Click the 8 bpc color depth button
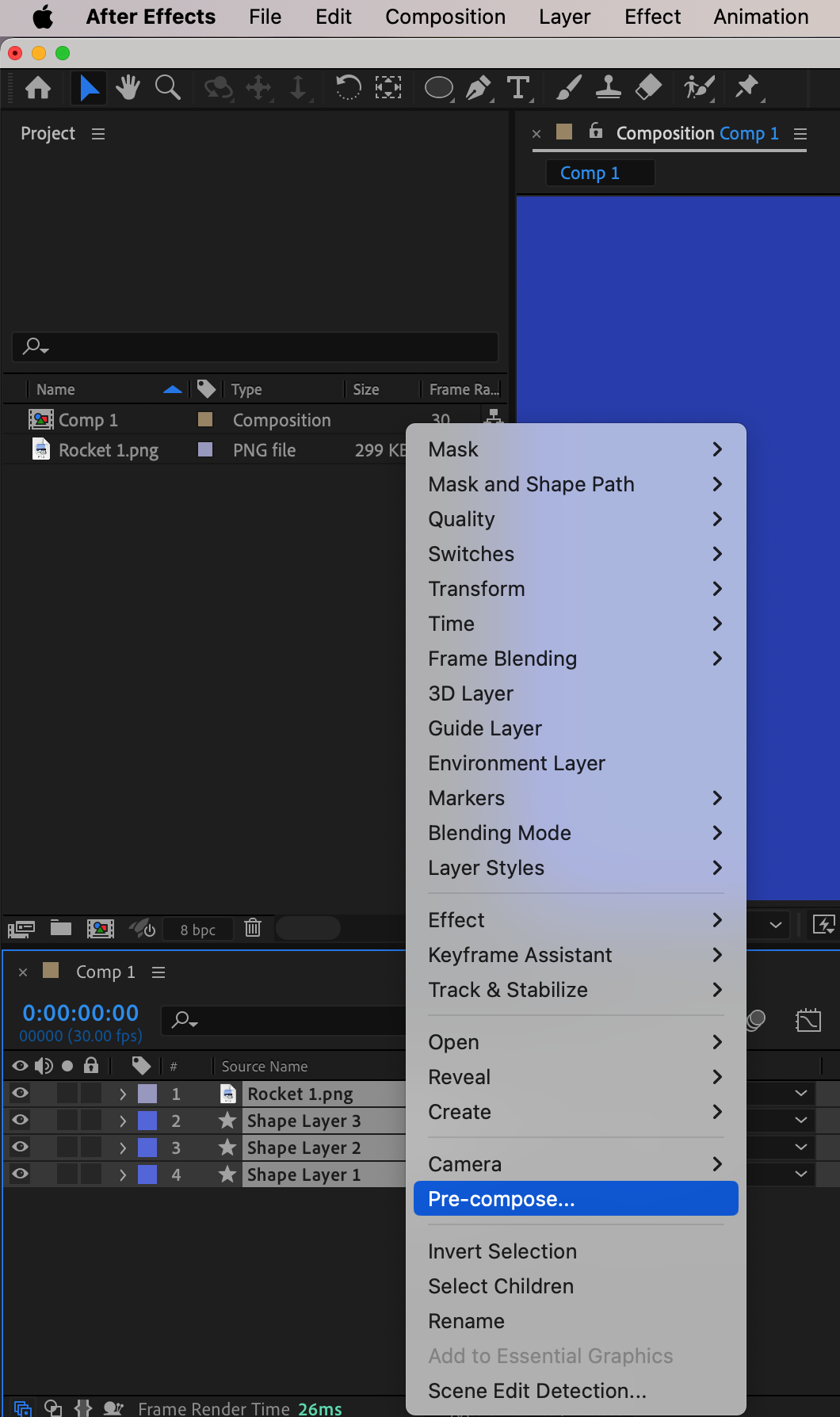 [x=197, y=930]
